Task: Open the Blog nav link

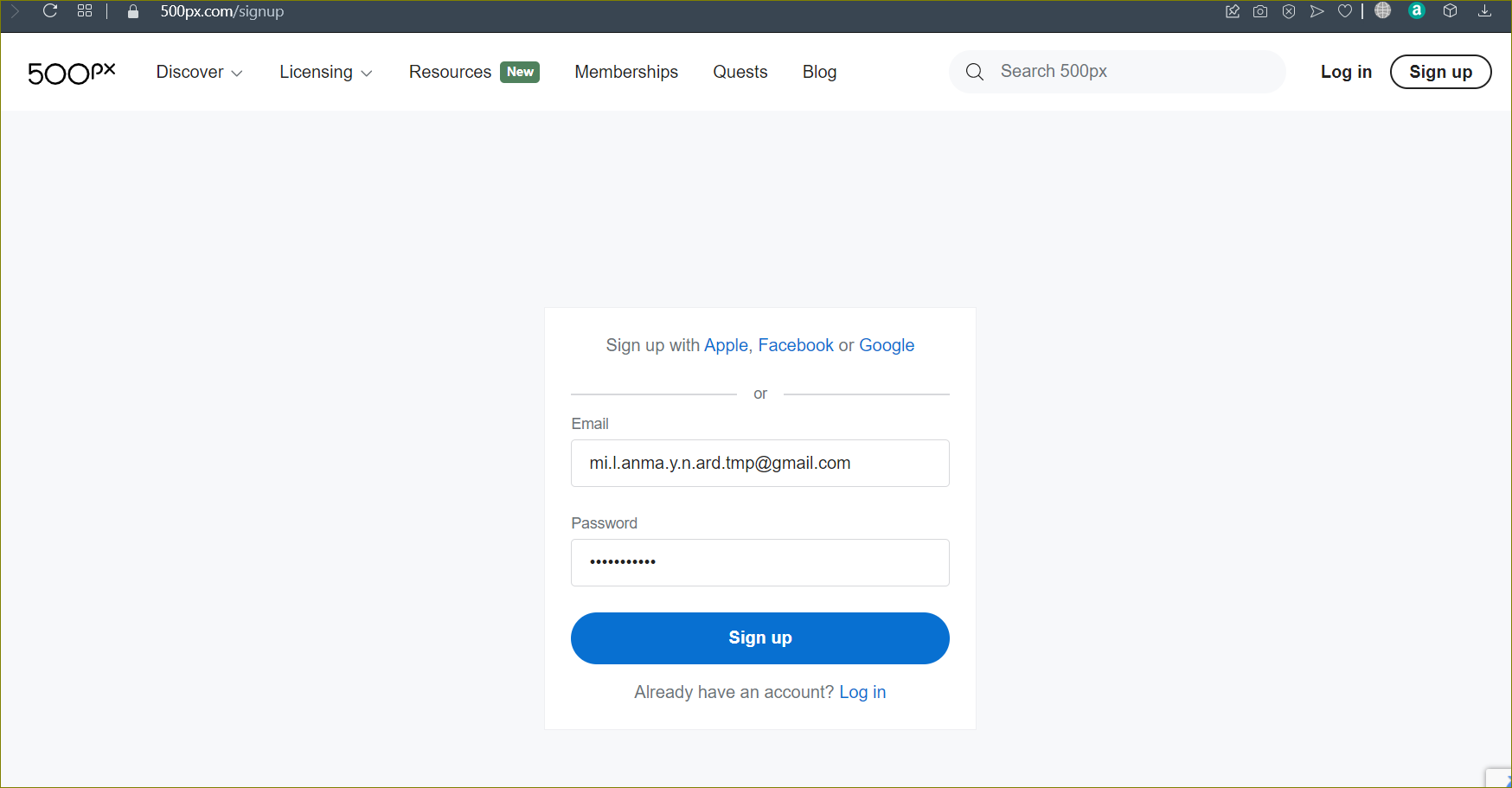Action: (x=819, y=72)
